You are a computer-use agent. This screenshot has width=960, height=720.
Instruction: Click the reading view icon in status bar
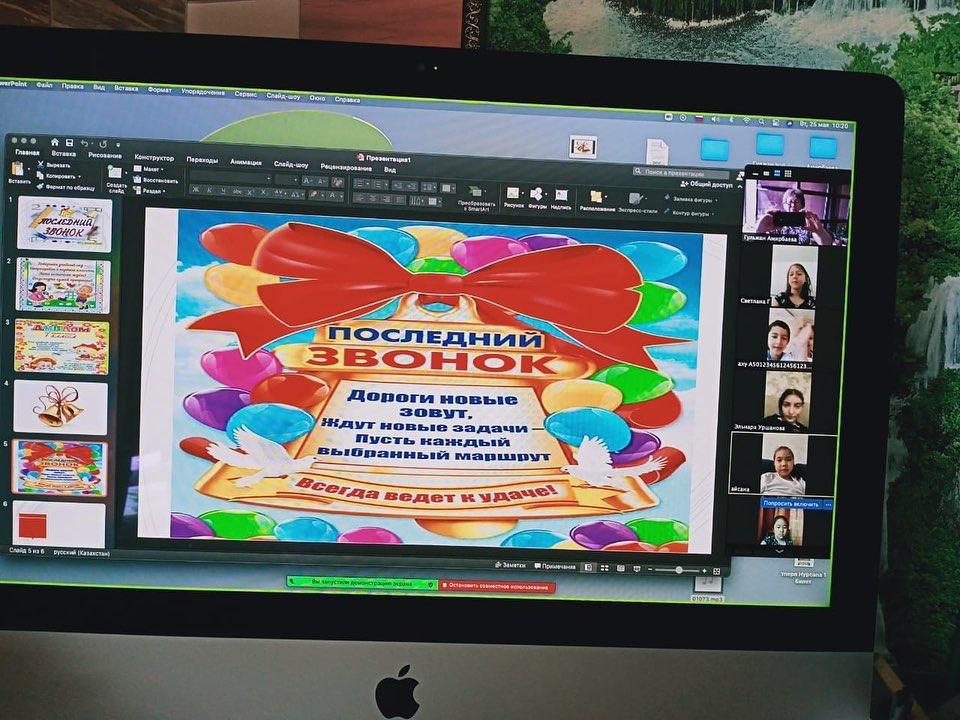click(620, 569)
